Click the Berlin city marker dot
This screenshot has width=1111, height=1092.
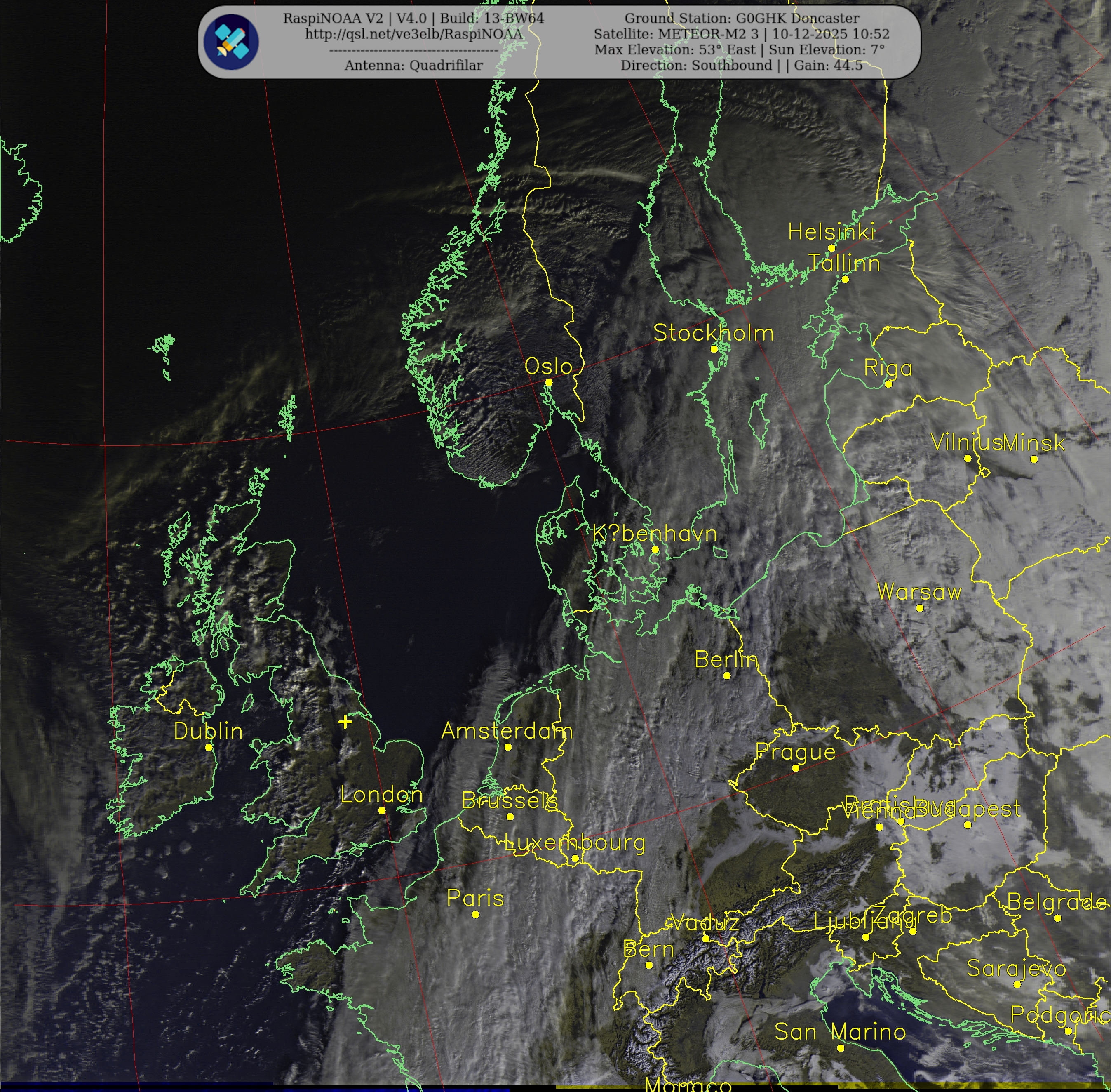click(x=727, y=675)
